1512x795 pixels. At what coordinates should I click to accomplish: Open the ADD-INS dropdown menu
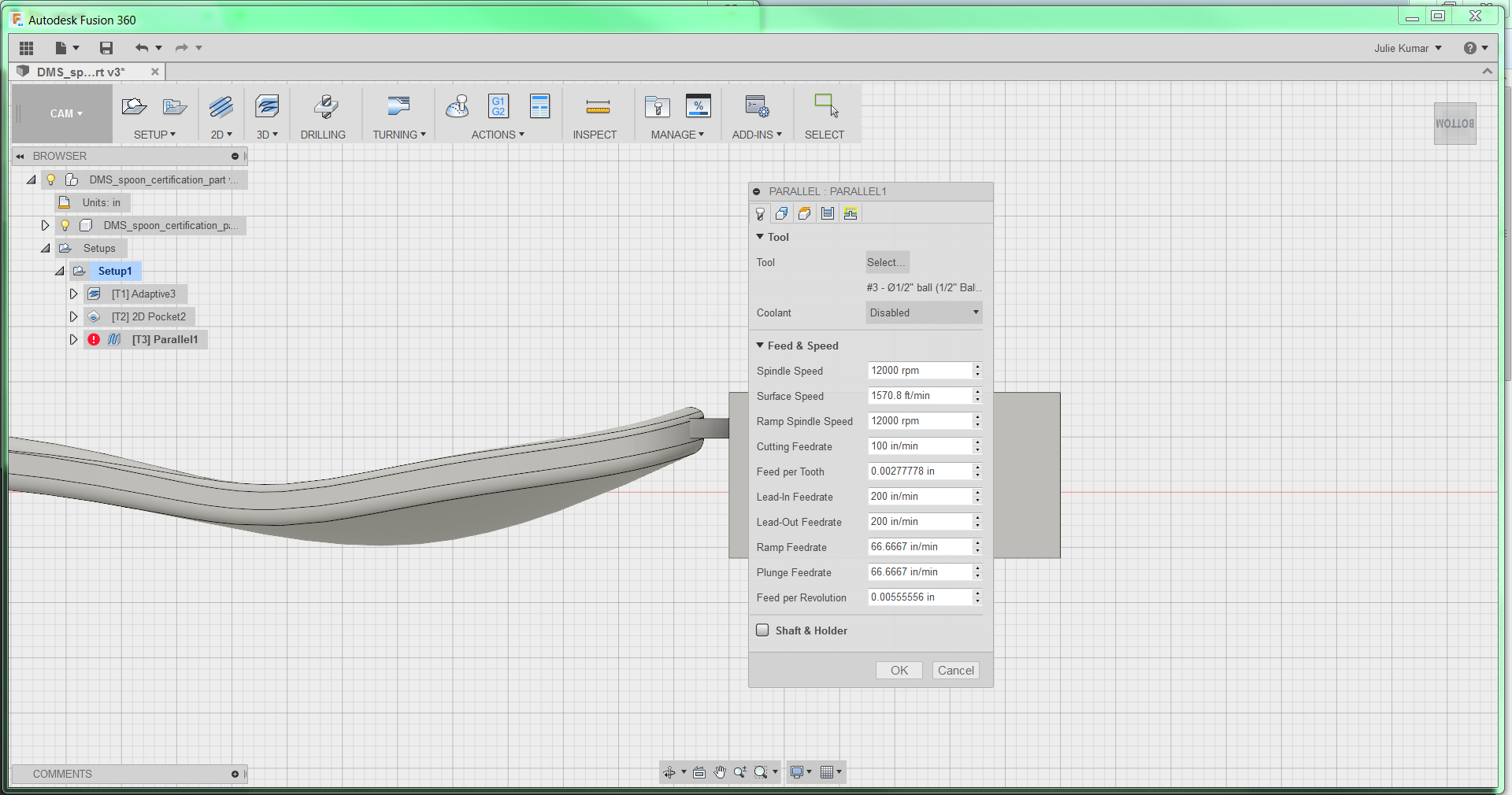tap(757, 135)
